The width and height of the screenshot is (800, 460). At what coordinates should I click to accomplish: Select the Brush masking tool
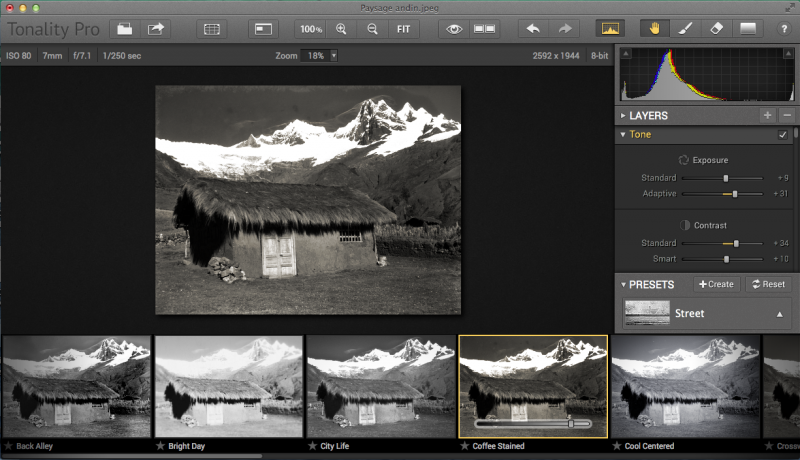[x=685, y=29]
